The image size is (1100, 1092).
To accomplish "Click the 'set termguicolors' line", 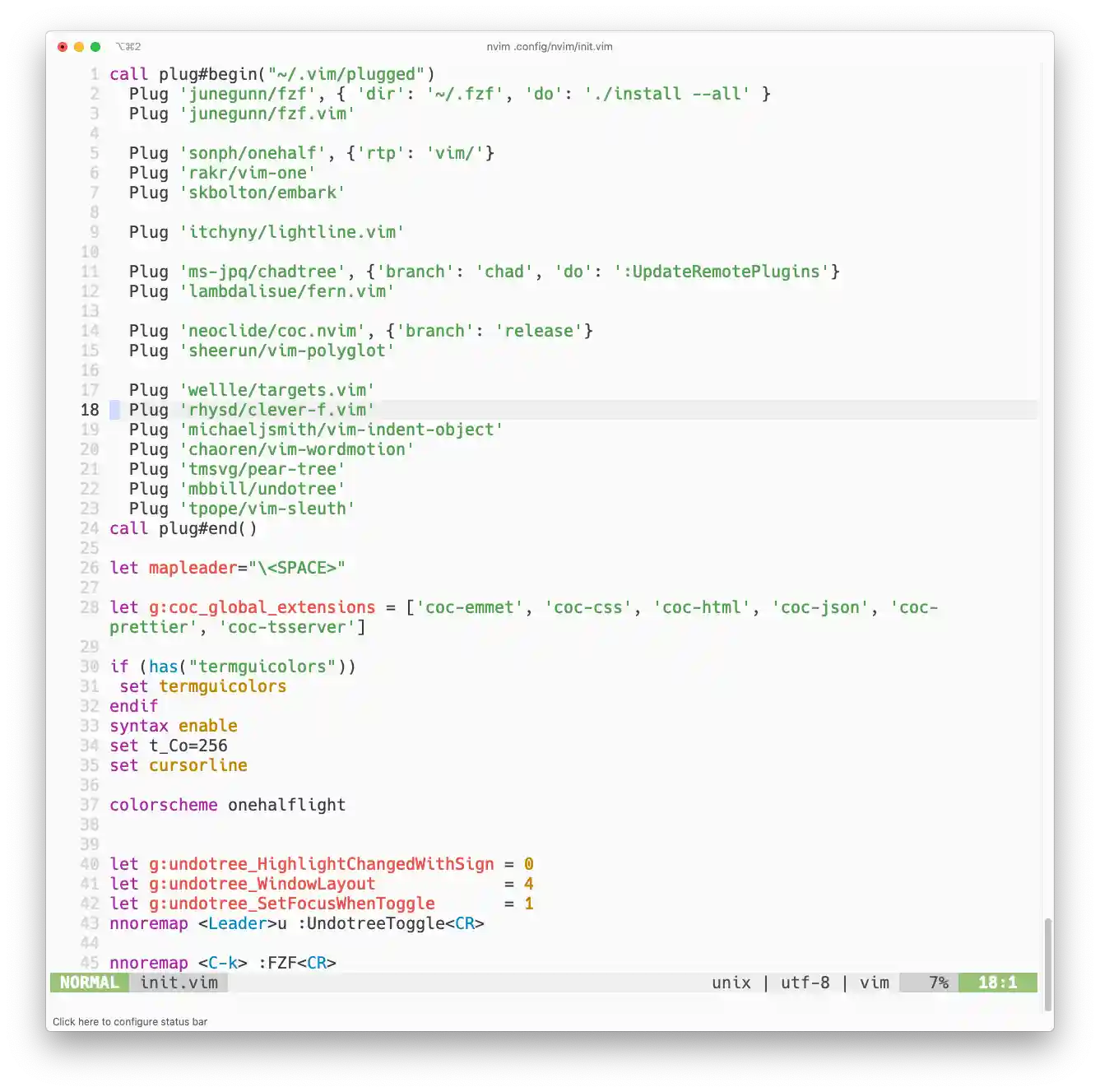I will click(203, 686).
